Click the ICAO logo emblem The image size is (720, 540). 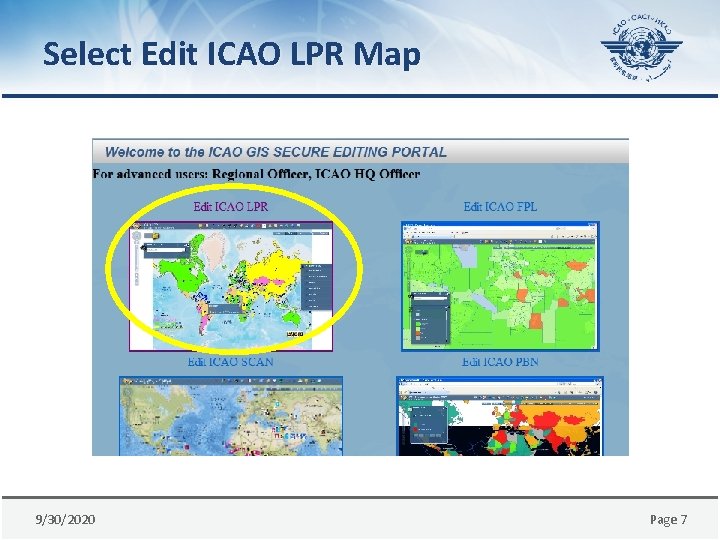[641, 48]
